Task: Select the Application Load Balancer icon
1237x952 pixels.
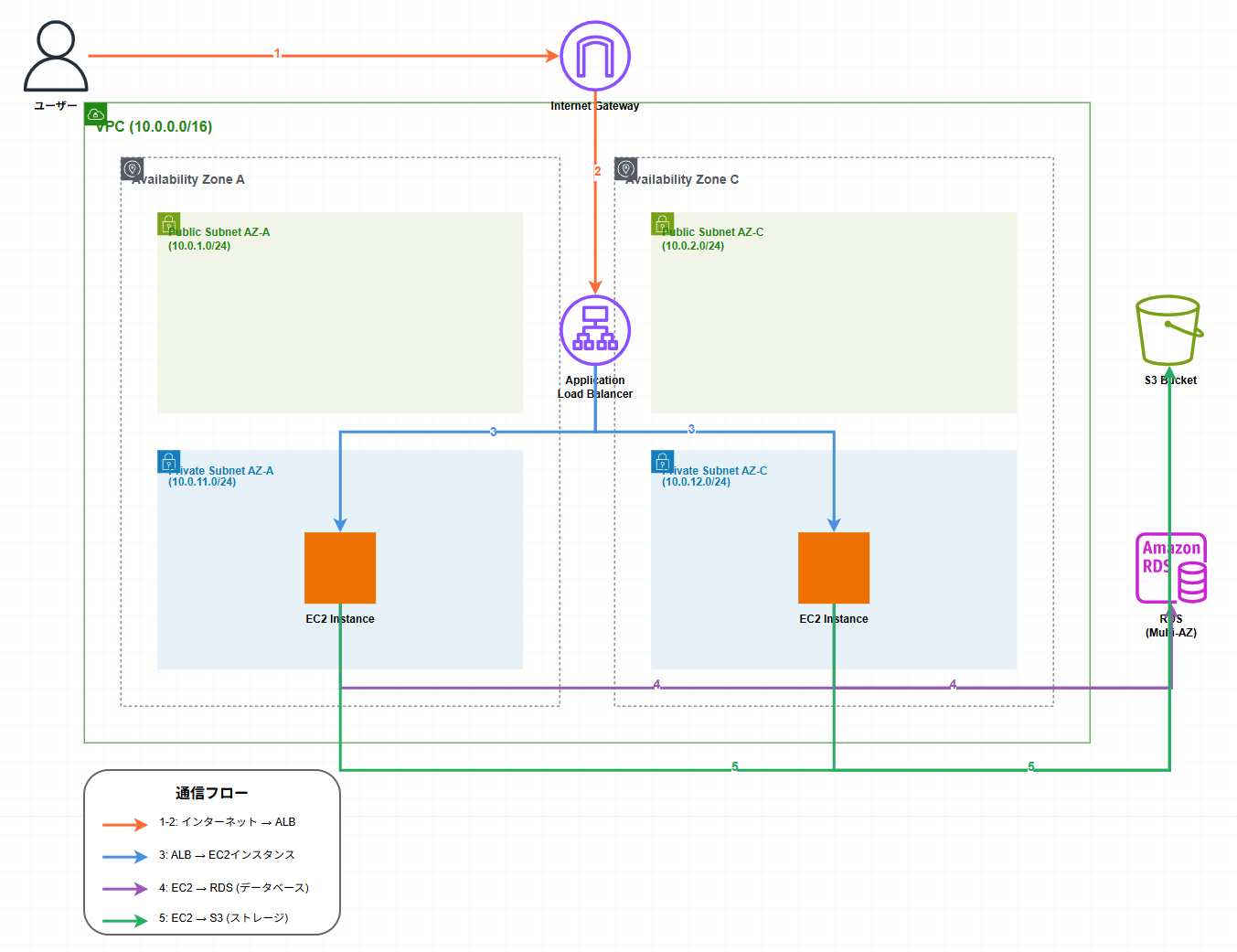Action: point(595,330)
